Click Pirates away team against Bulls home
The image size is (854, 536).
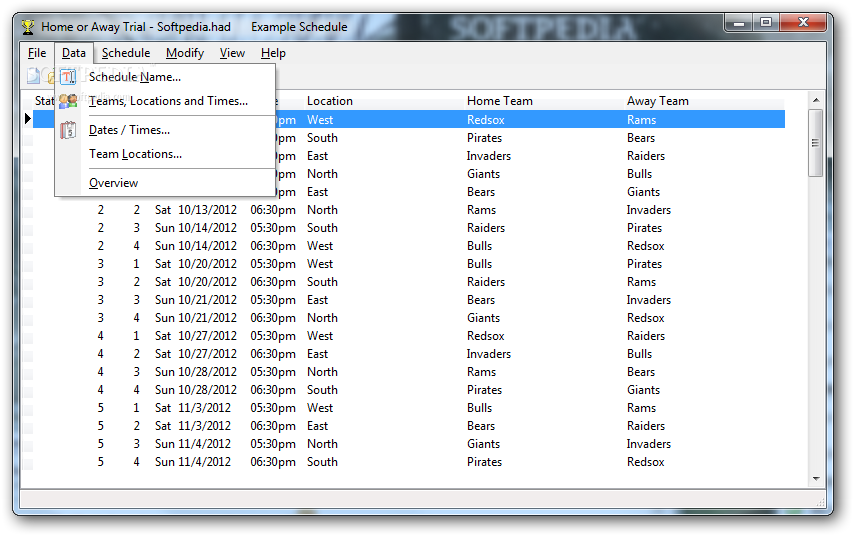(x=644, y=264)
